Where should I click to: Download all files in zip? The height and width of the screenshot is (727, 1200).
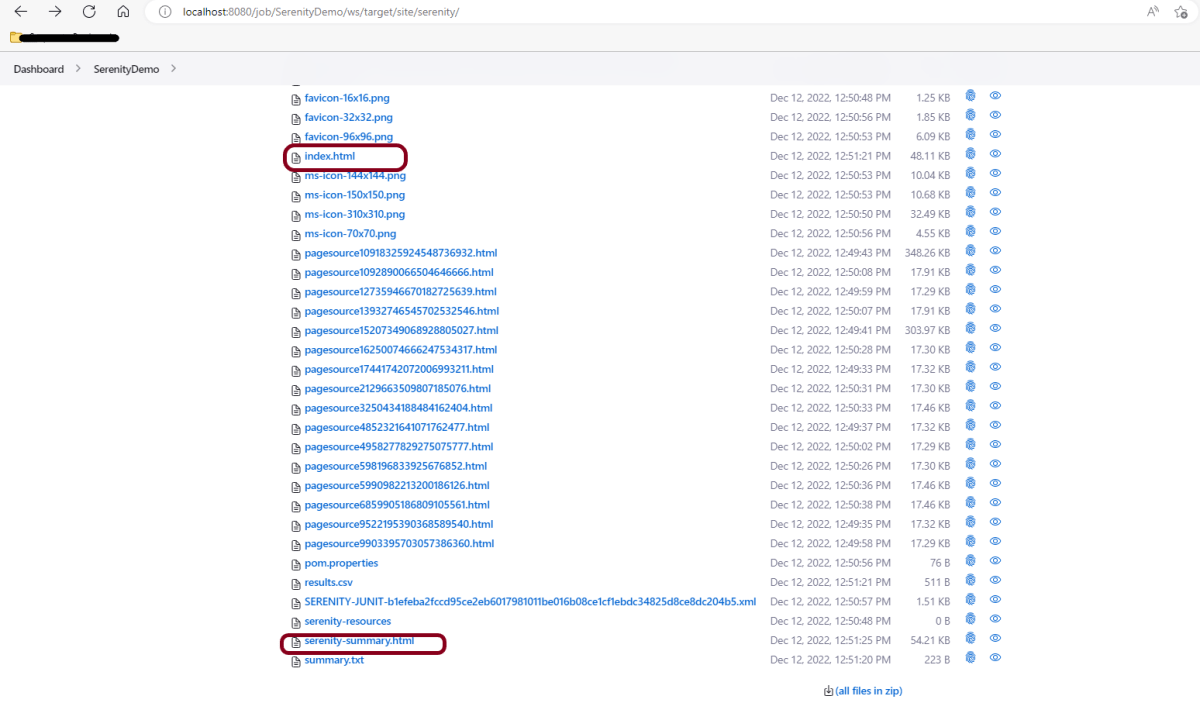868,691
